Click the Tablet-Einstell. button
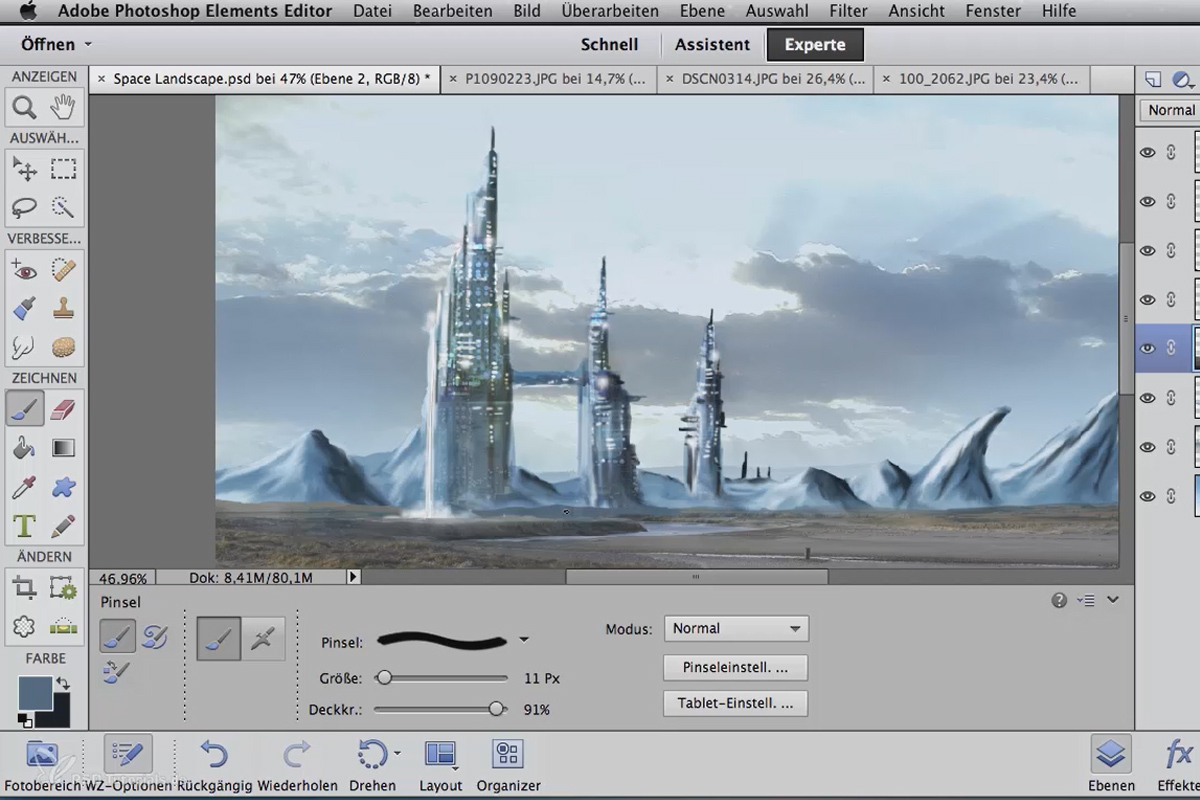Screen dimensions: 1200x800 [x=735, y=703]
